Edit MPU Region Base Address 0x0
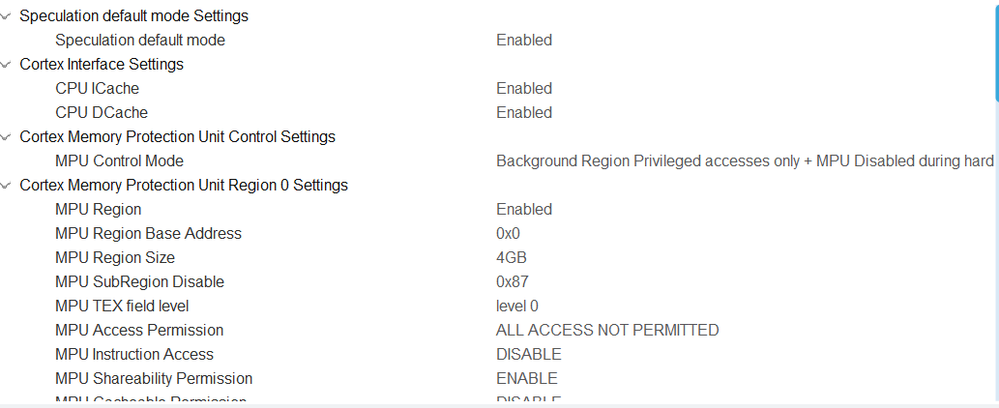Viewport: 999px width, 408px height. tap(508, 233)
